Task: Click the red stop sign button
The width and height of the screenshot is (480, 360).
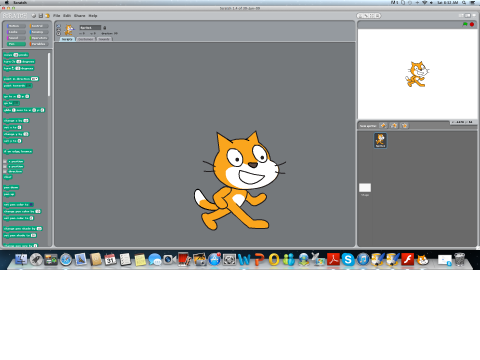Action: point(472,24)
